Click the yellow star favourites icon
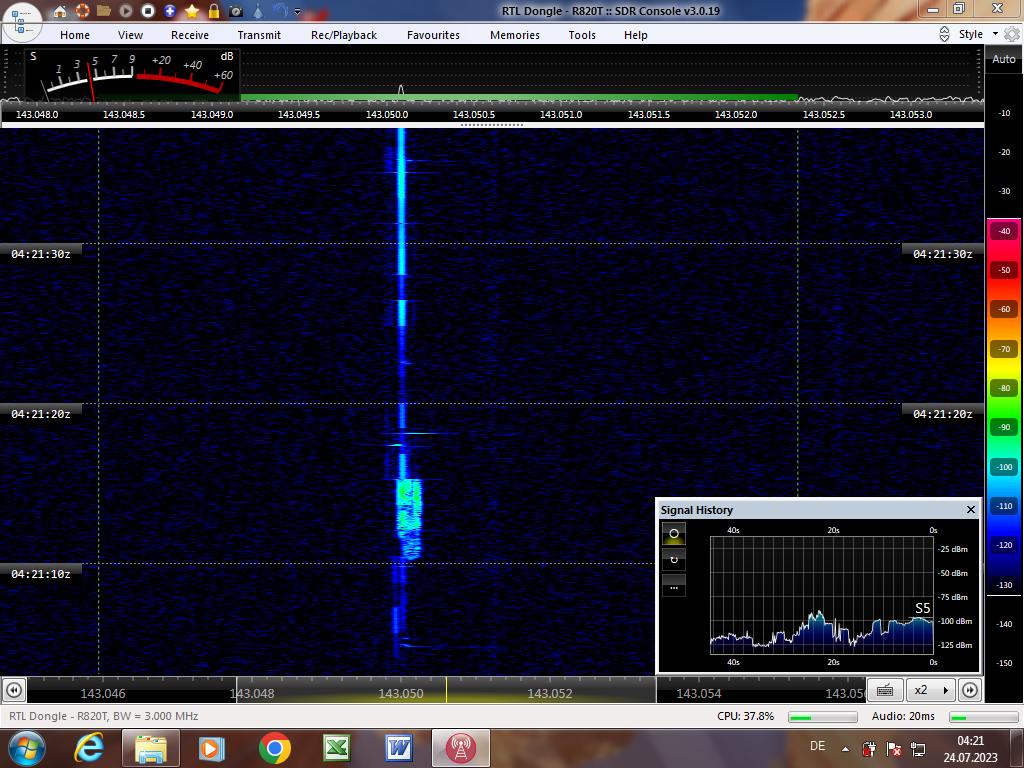The height and width of the screenshot is (768, 1024). coord(192,11)
